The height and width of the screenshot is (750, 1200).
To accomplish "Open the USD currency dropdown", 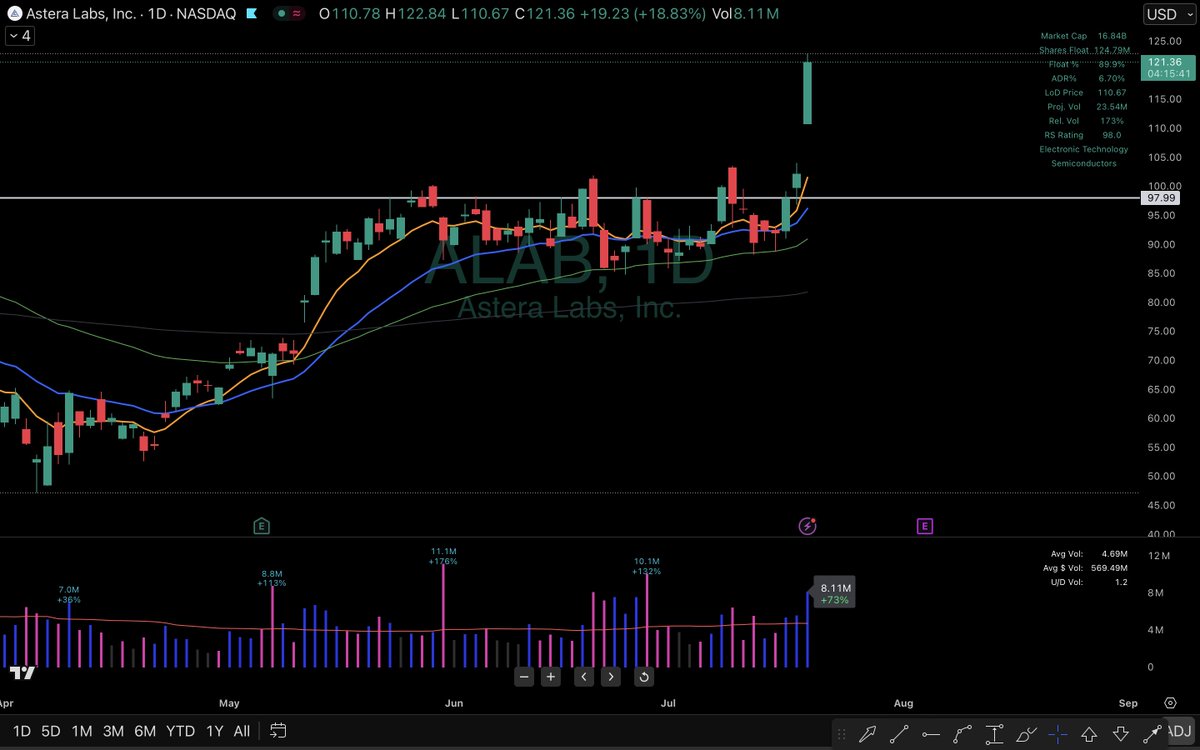I will click(1169, 14).
